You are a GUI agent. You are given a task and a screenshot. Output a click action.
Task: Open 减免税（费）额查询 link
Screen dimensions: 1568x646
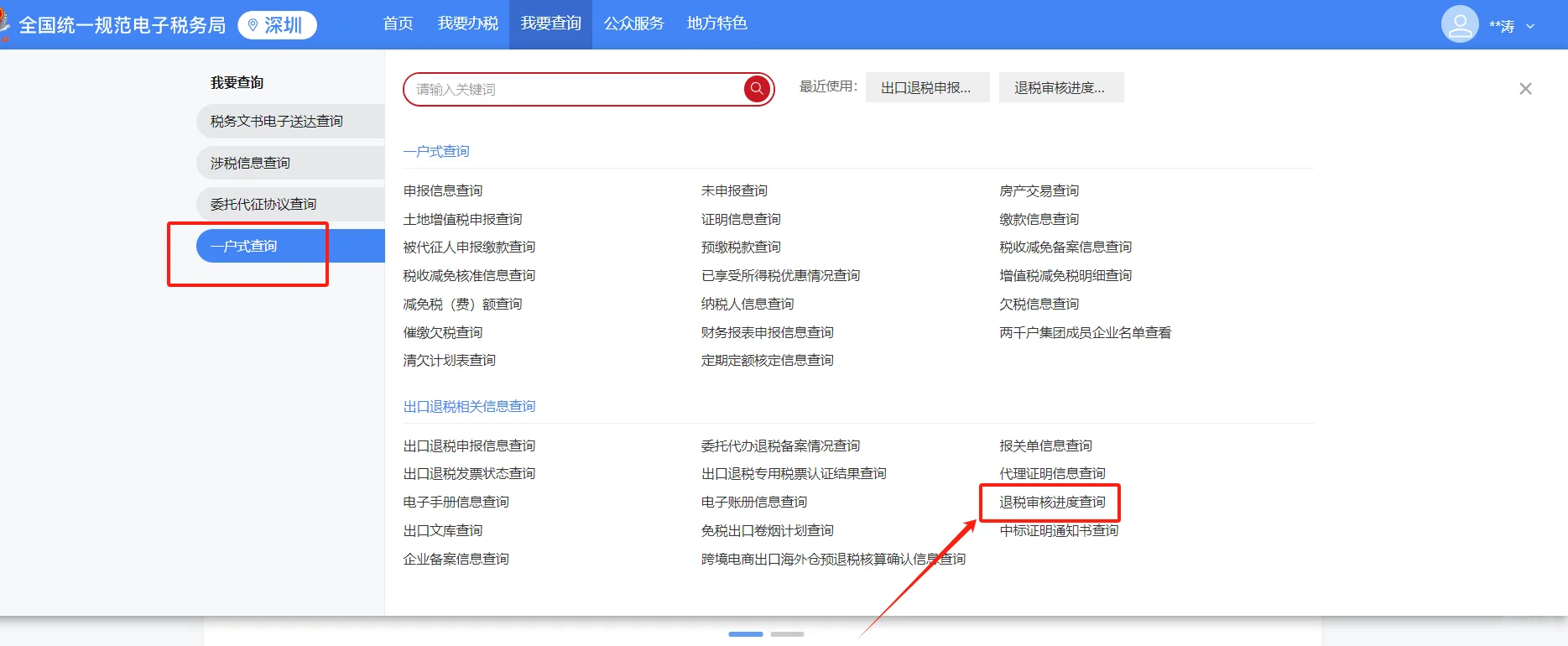point(462,304)
